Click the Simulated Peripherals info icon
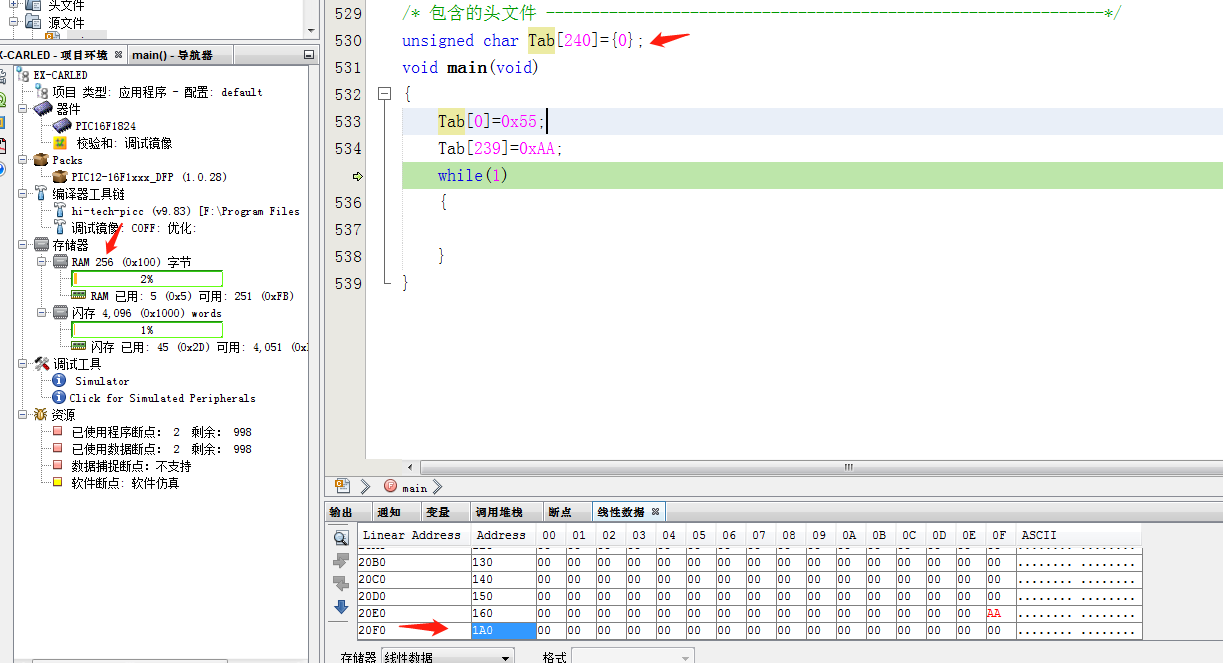This screenshot has width=1223, height=663. (x=59, y=398)
